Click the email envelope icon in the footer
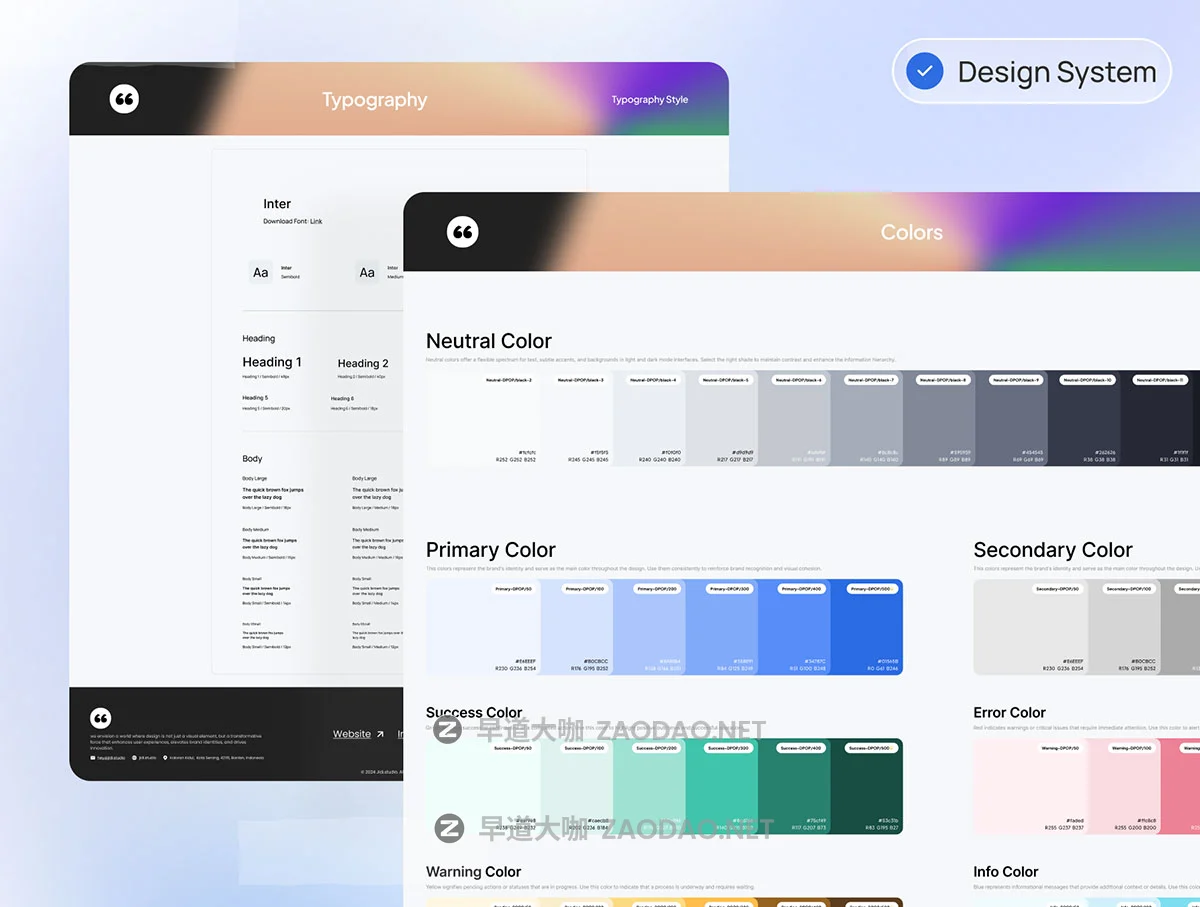 (93, 758)
